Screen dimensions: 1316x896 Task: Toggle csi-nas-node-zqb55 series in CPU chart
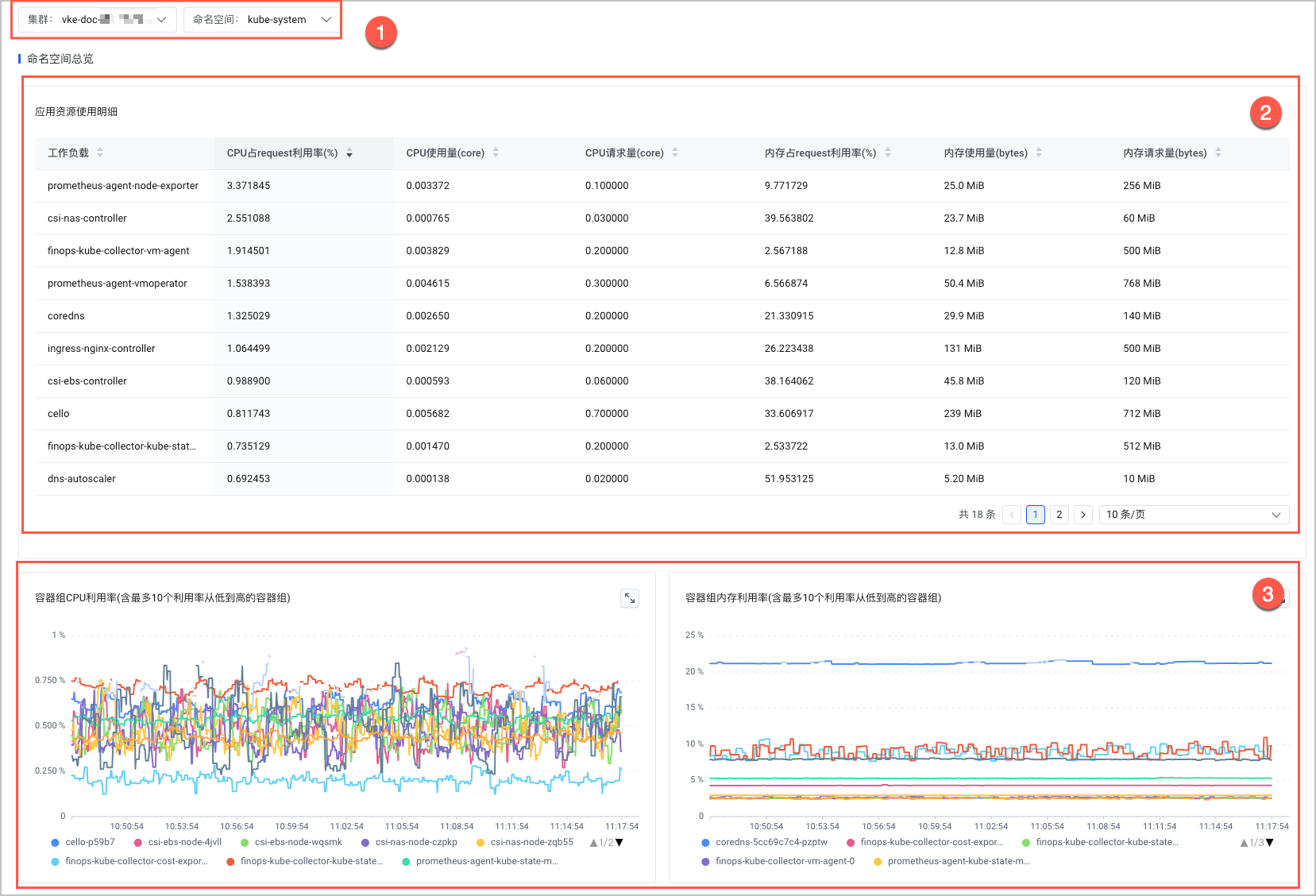pyautogui.click(x=524, y=842)
